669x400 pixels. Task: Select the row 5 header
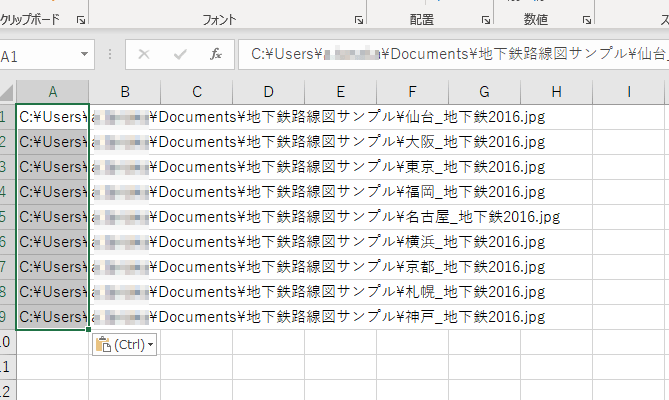pos(7,216)
